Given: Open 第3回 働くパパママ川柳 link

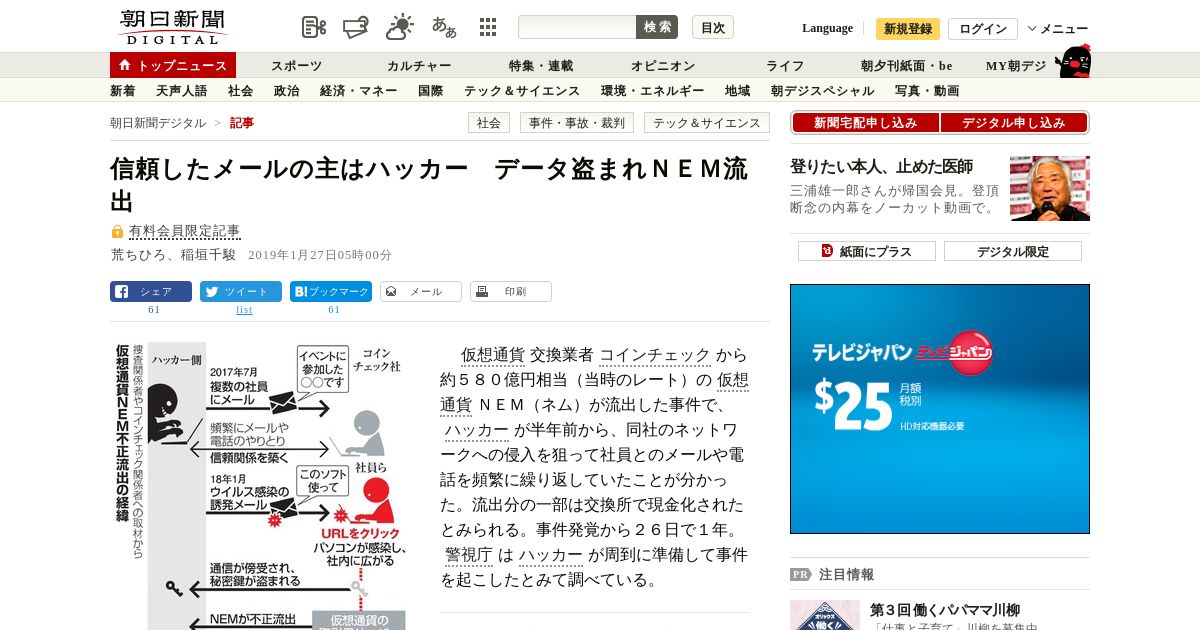Looking at the screenshot, I should 945,609.
